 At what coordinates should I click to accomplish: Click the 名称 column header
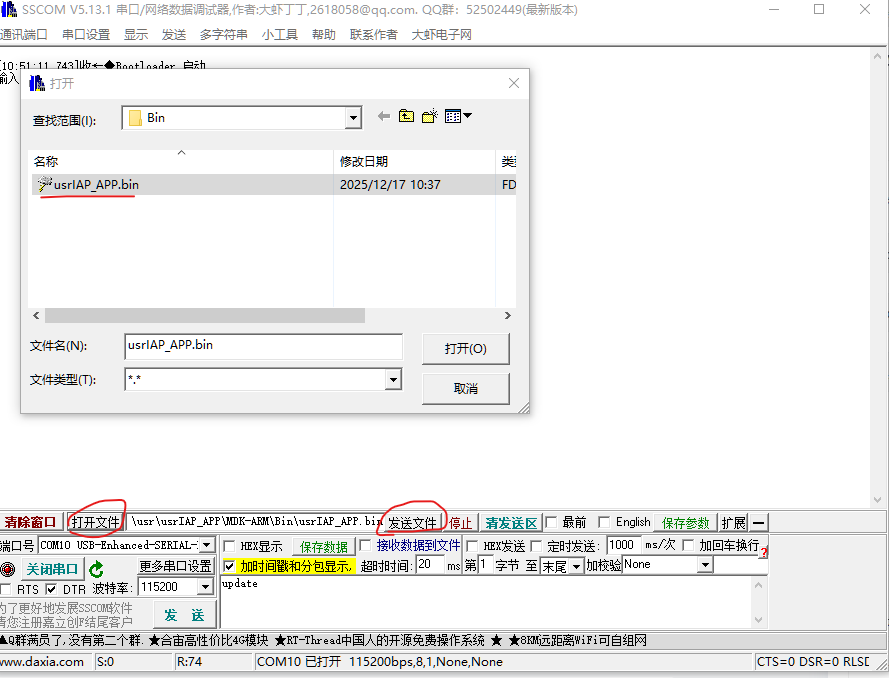coord(181,162)
